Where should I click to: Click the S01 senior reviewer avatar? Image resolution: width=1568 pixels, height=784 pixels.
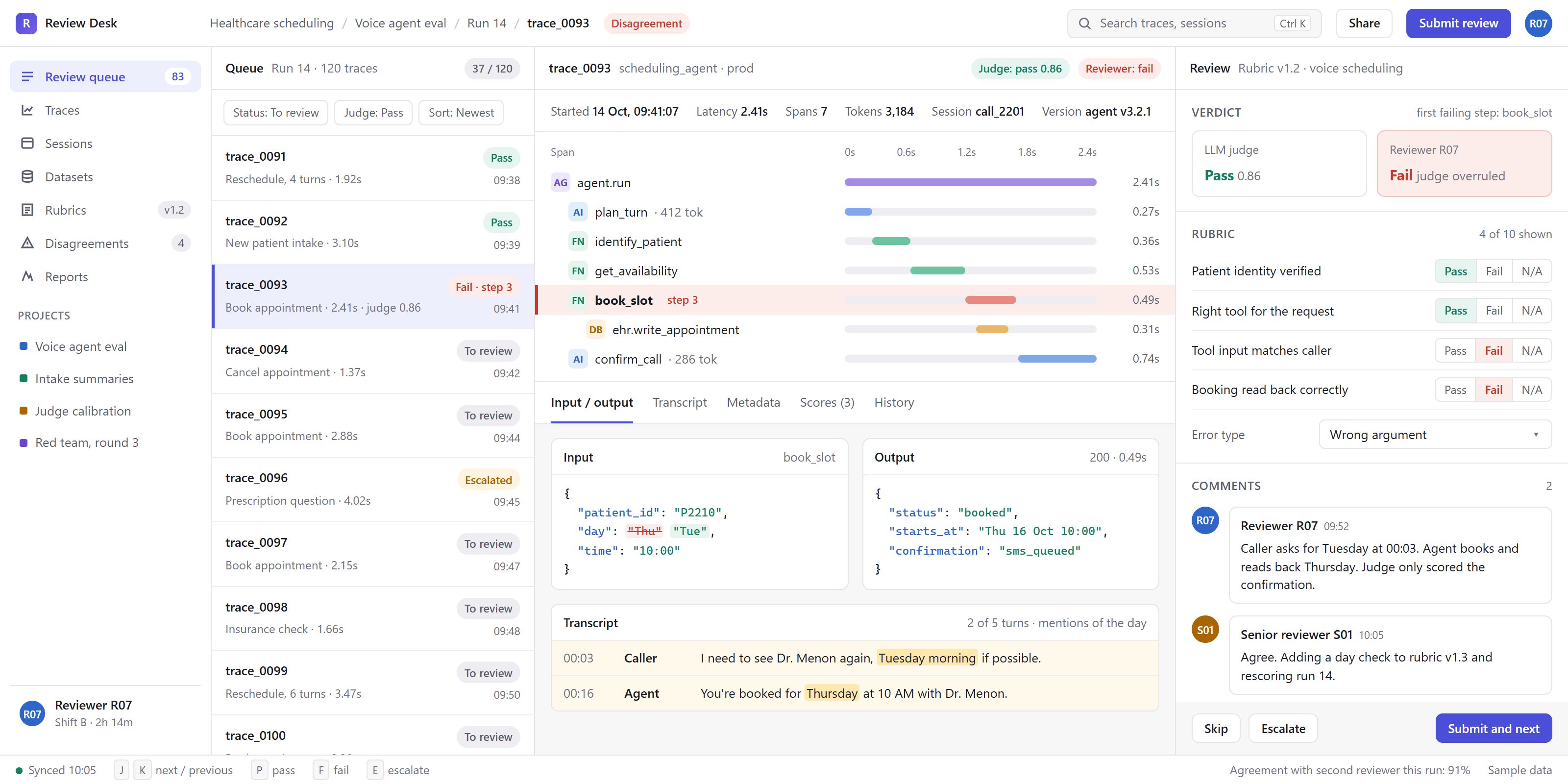tap(1204, 630)
